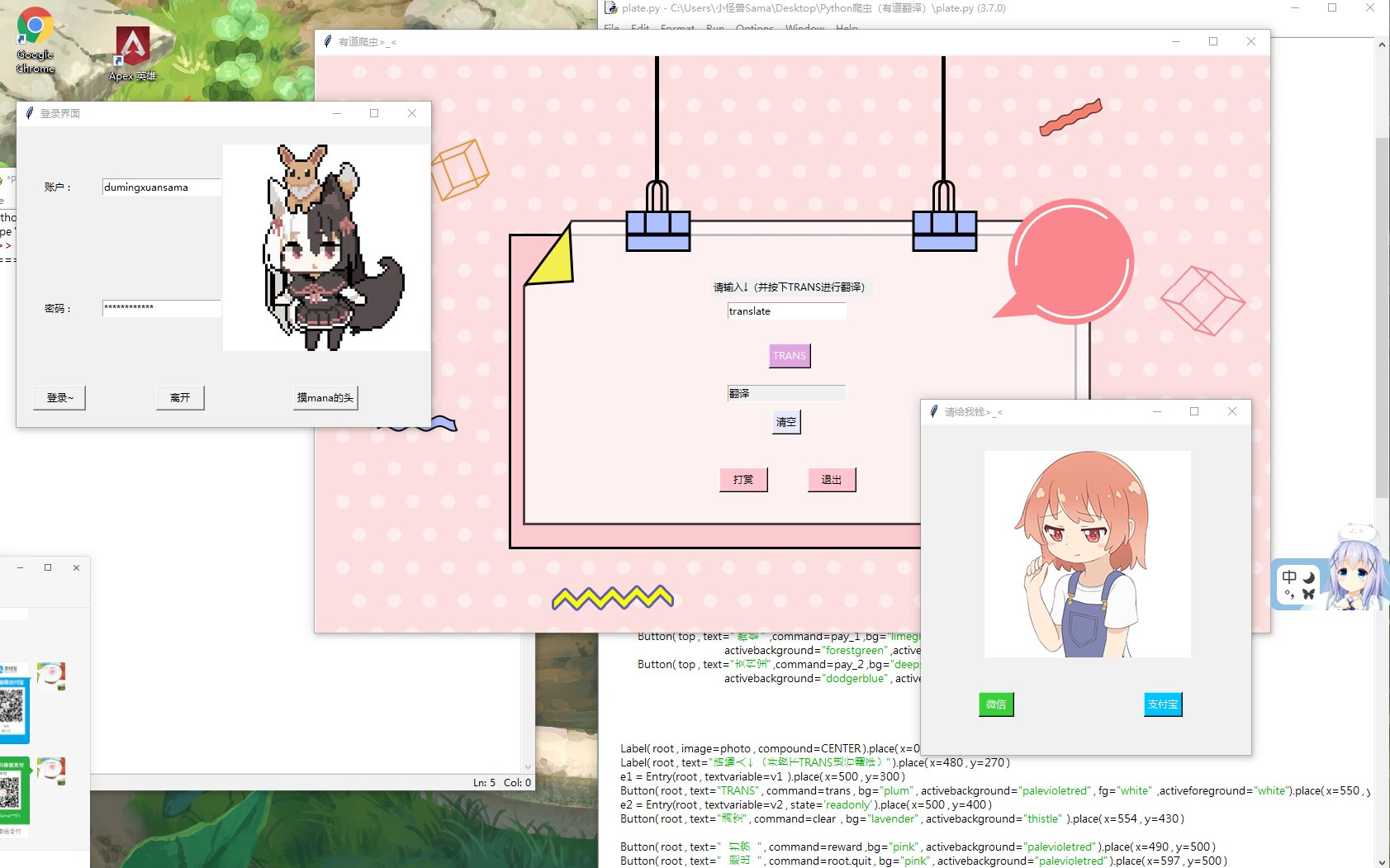Click the butterfly icon on IME toolbar
This screenshot has height=868, width=1390.
(x=1308, y=594)
